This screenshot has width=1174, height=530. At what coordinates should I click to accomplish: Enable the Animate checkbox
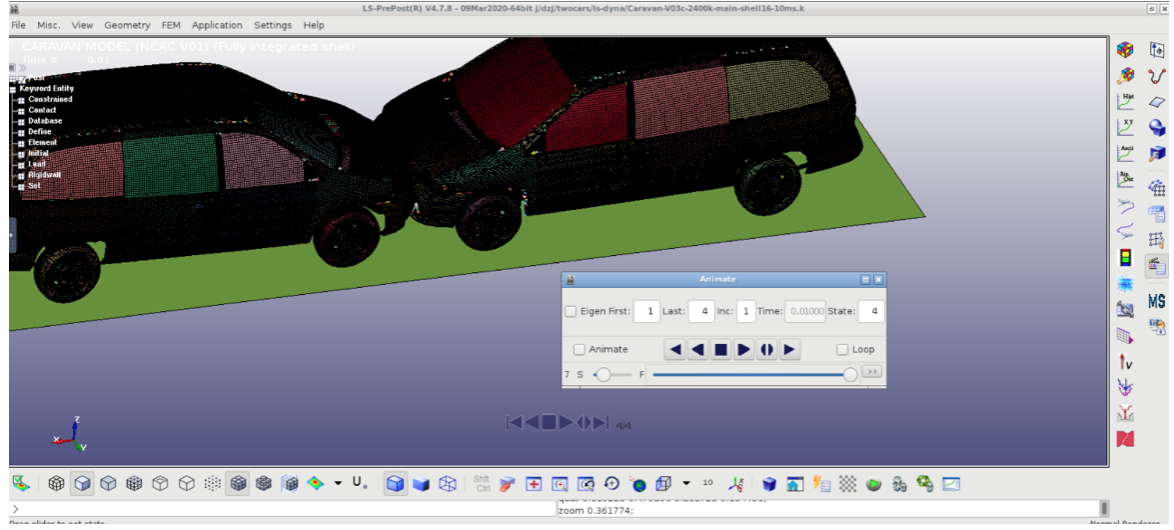point(579,350)
